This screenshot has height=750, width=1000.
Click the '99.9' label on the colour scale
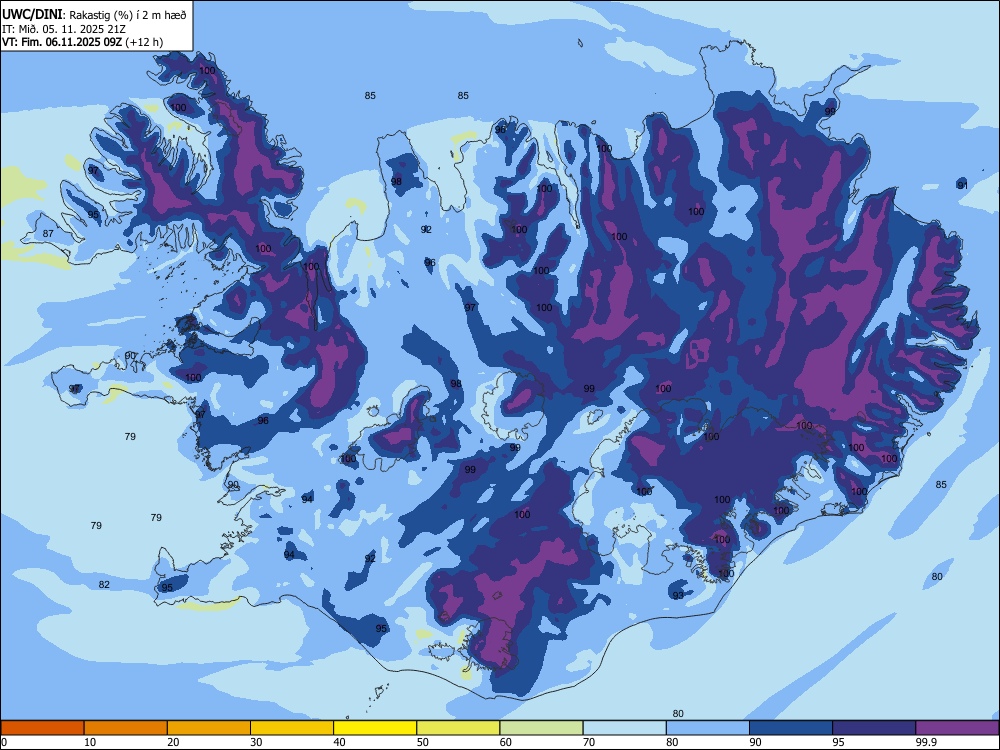(925, 742)
